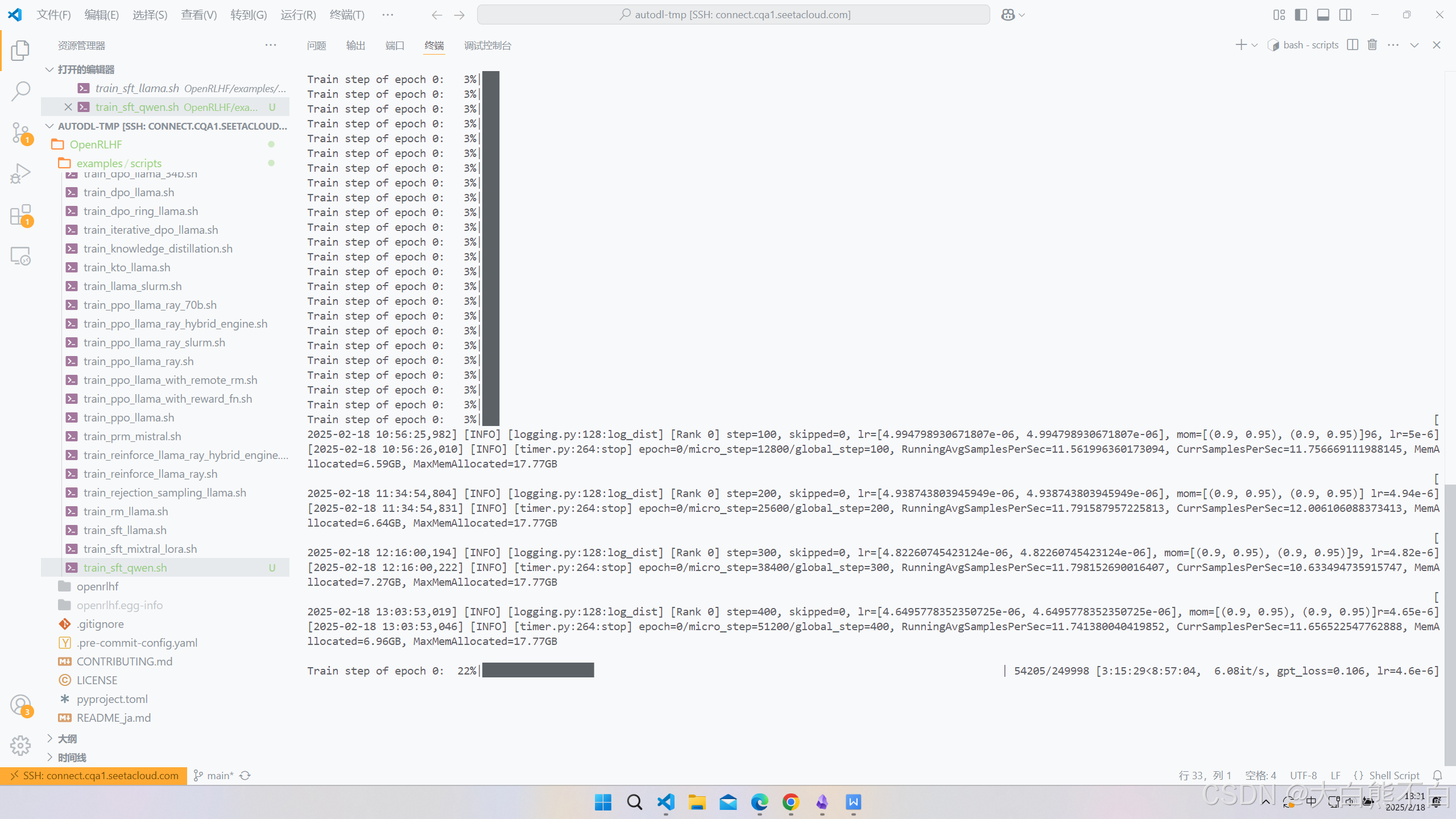The image size is (1456, 819).
Task: Open the Manage gear icon
Action: (x=20, y=745)
